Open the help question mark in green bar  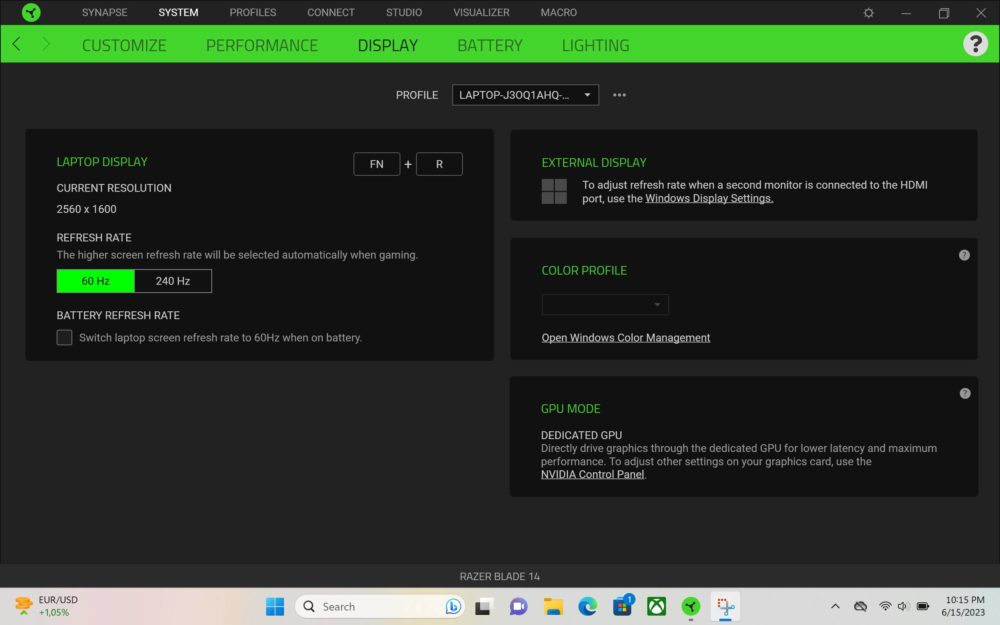975,44
